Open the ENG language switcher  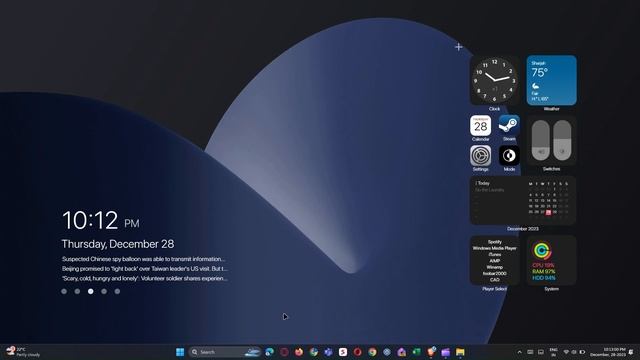tap(553, 352)
